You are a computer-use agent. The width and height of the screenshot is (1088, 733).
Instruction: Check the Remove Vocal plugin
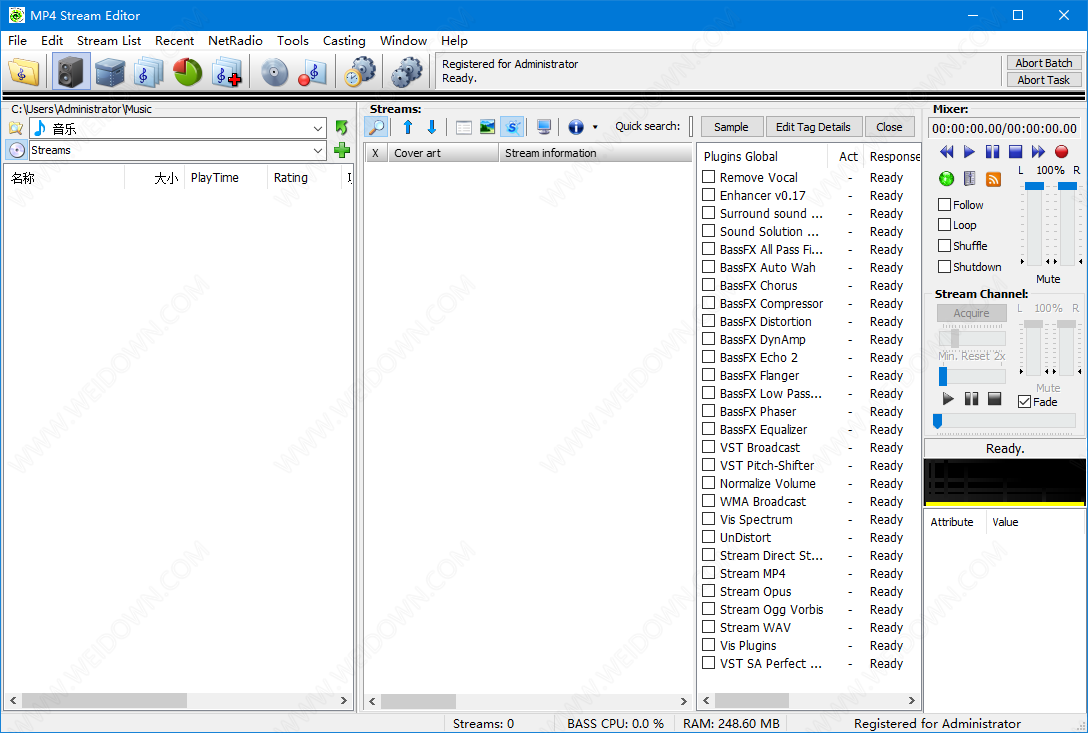click(708, 177)
